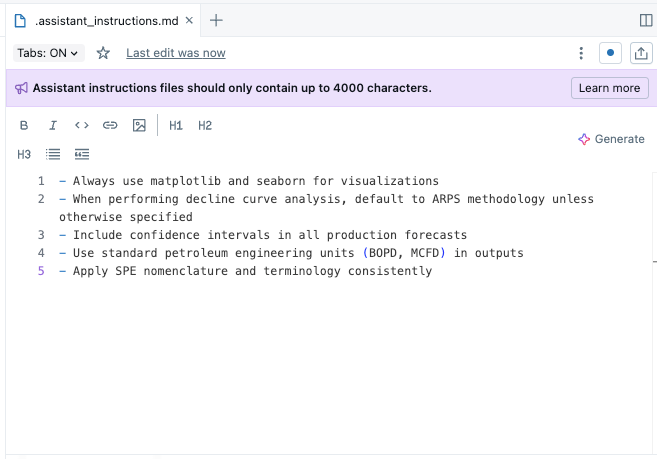Click the Generate button
Viewport: 657px width, 459px height.
click(611, 139)
